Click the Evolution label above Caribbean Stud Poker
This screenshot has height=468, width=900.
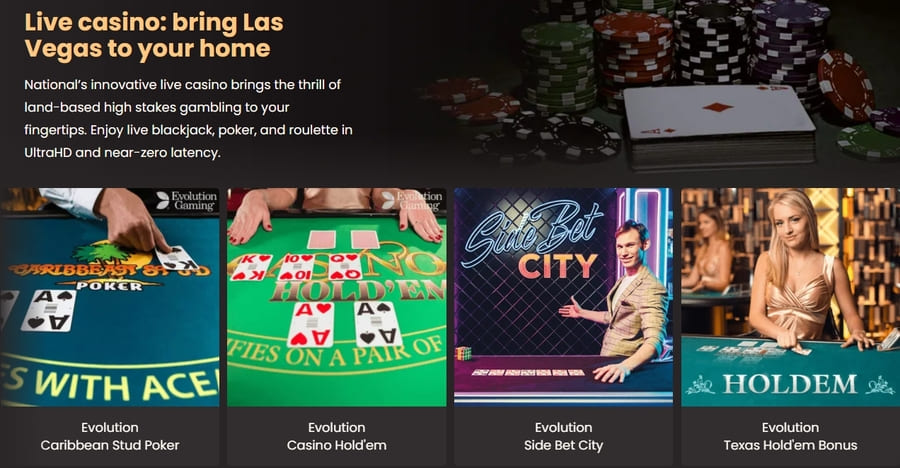(110, 427)
